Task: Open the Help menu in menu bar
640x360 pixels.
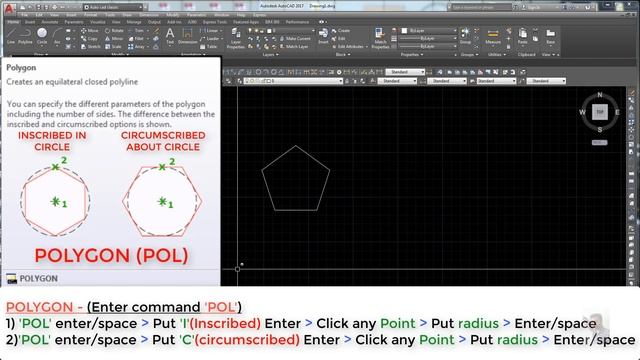Action: tap(241, 15)
